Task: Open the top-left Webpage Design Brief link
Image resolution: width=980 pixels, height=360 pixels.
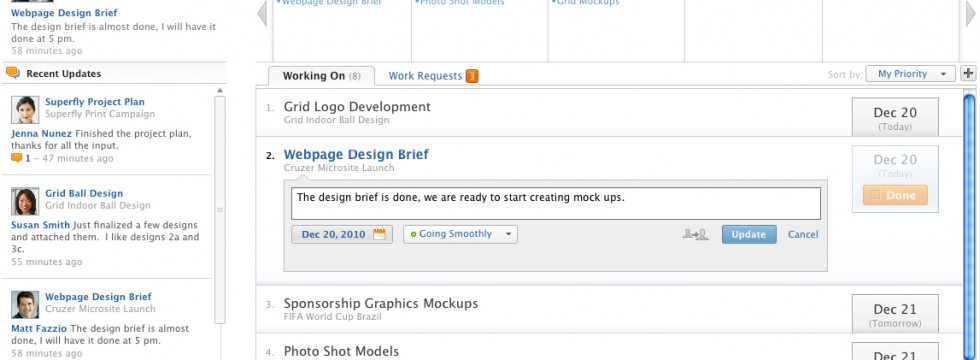Action: [64, 12]
